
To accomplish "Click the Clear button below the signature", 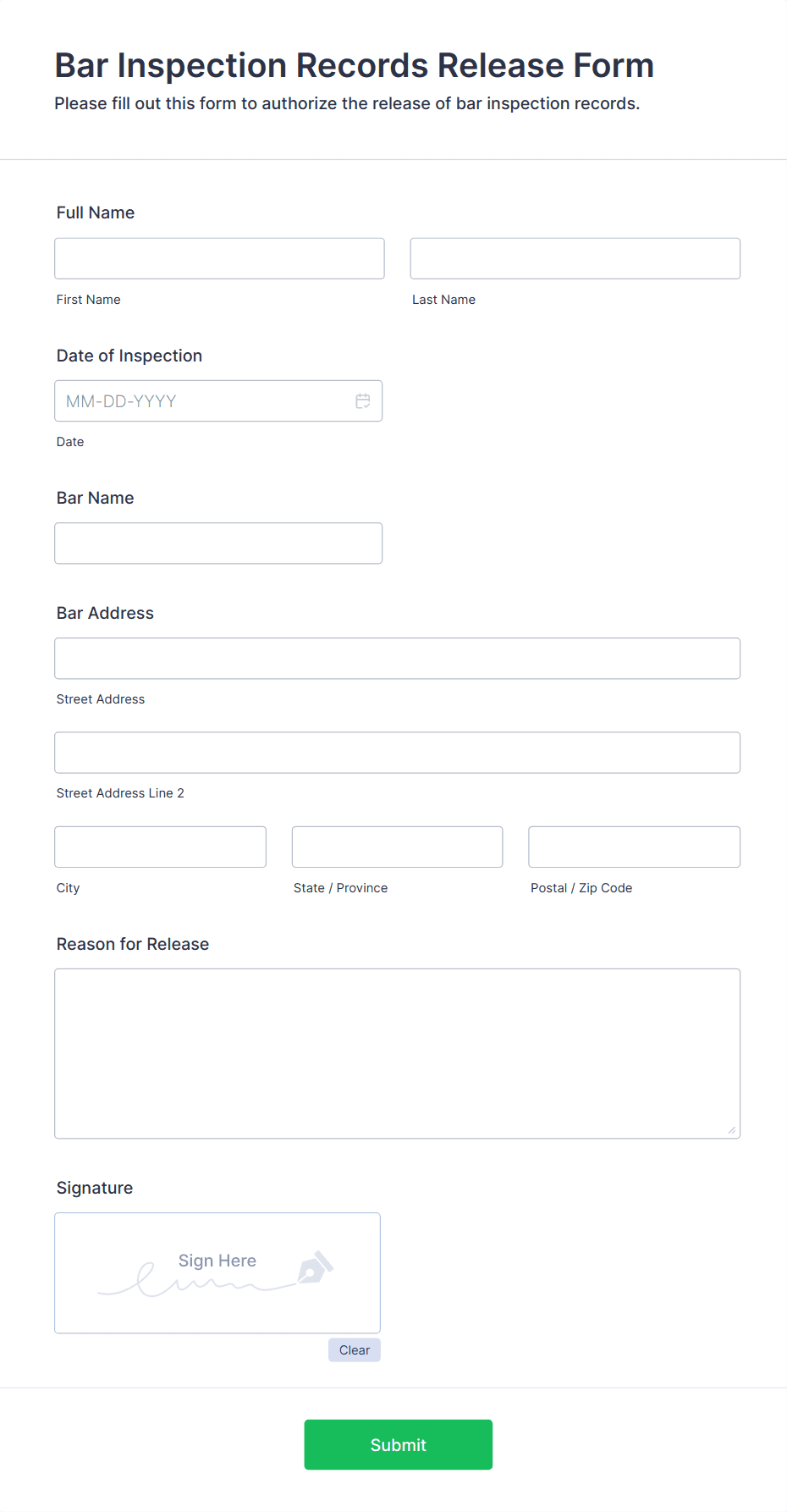I will 354,1349.
